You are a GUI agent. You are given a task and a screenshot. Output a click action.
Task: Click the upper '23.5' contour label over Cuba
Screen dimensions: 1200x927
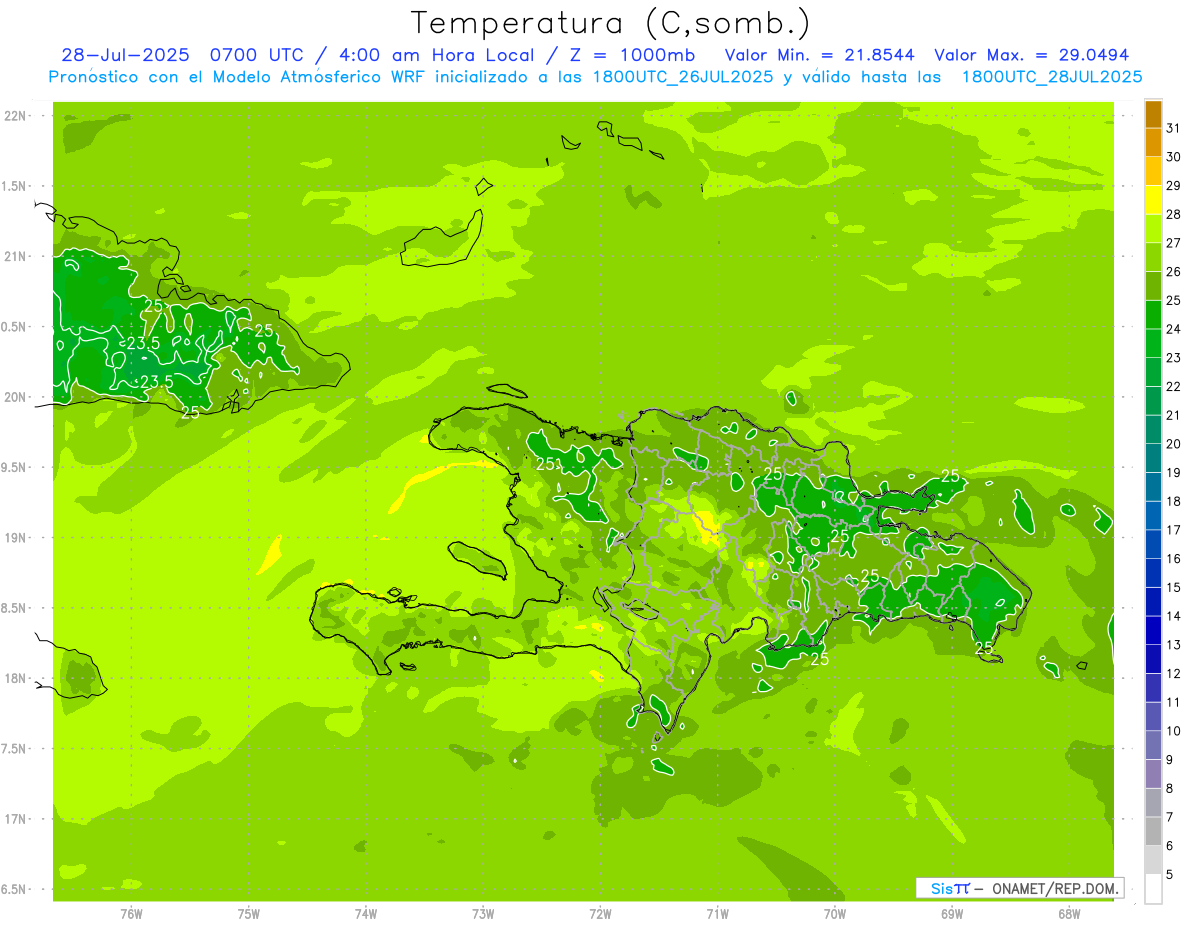143,344
